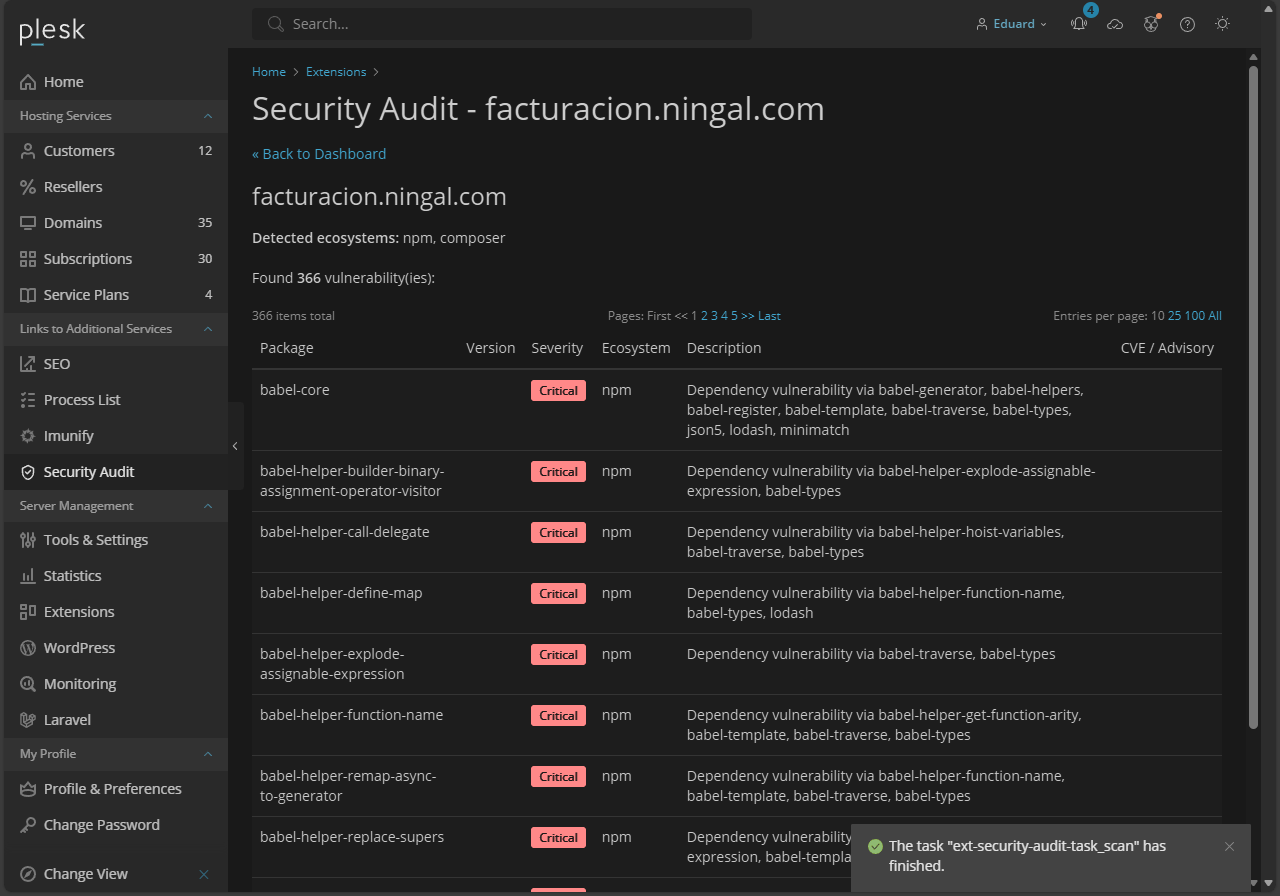Open the help question mark icon
The width and height of the screenshot is (1280, 896).
tap(1187, 23)
